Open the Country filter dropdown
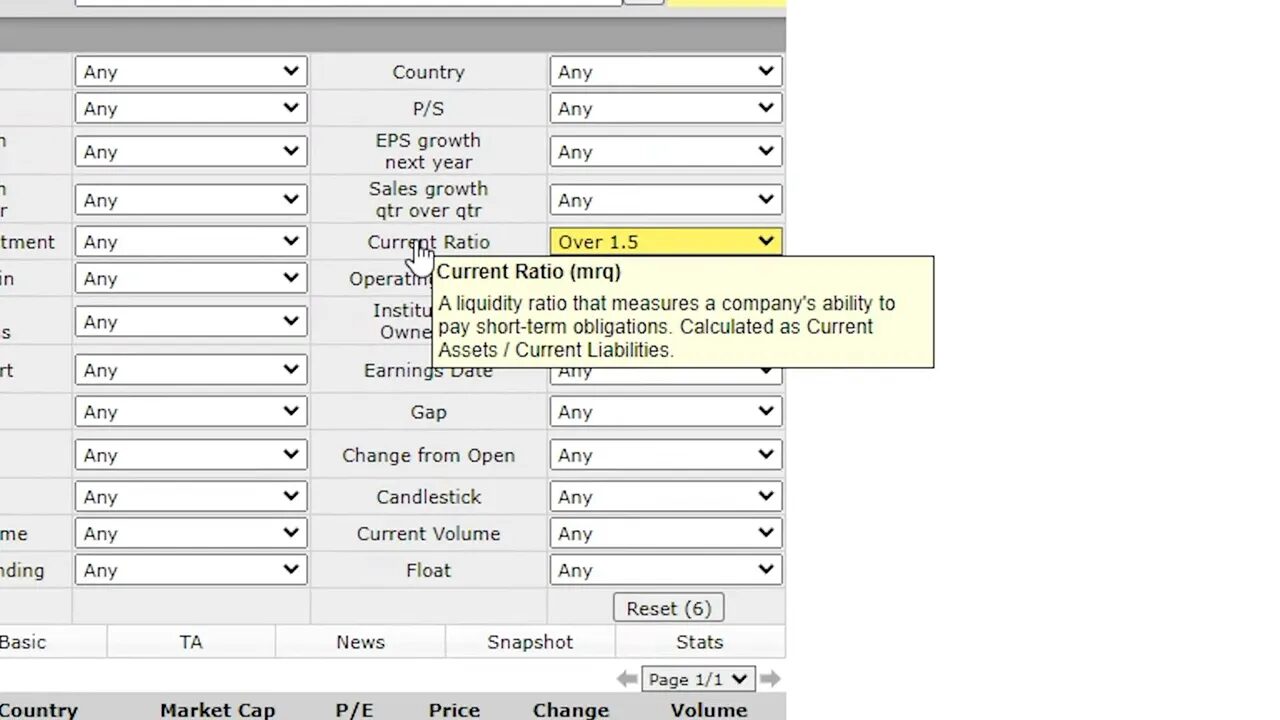The width and height of the screenshot is (1280, 720). pyautogui.click(x=665, y=71)
